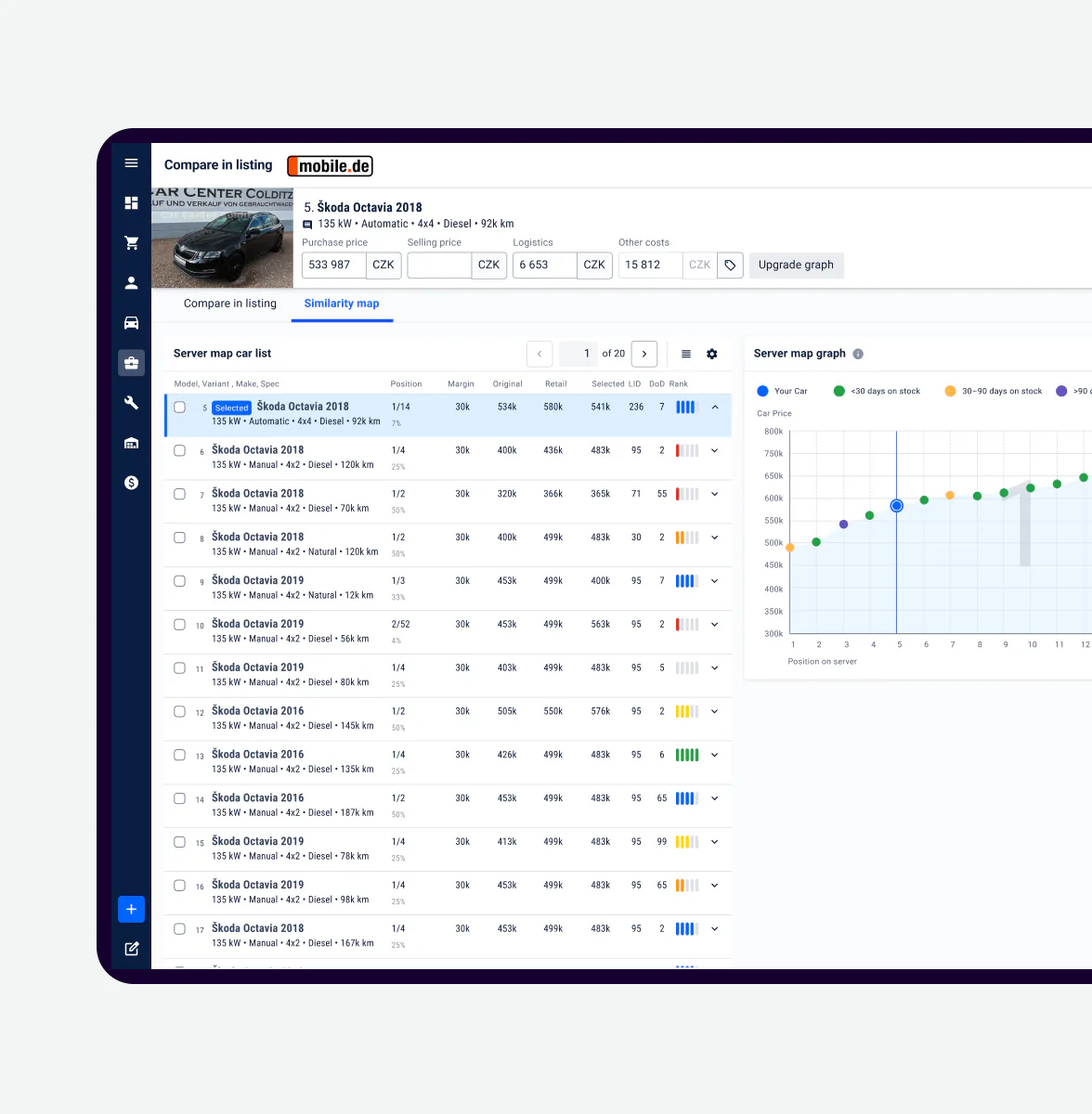Tick the checkbox for the selected Škoda Octavia 2018 row 5
The width and height of the screenshot is (1092, 1114).
tap(180, 408)
